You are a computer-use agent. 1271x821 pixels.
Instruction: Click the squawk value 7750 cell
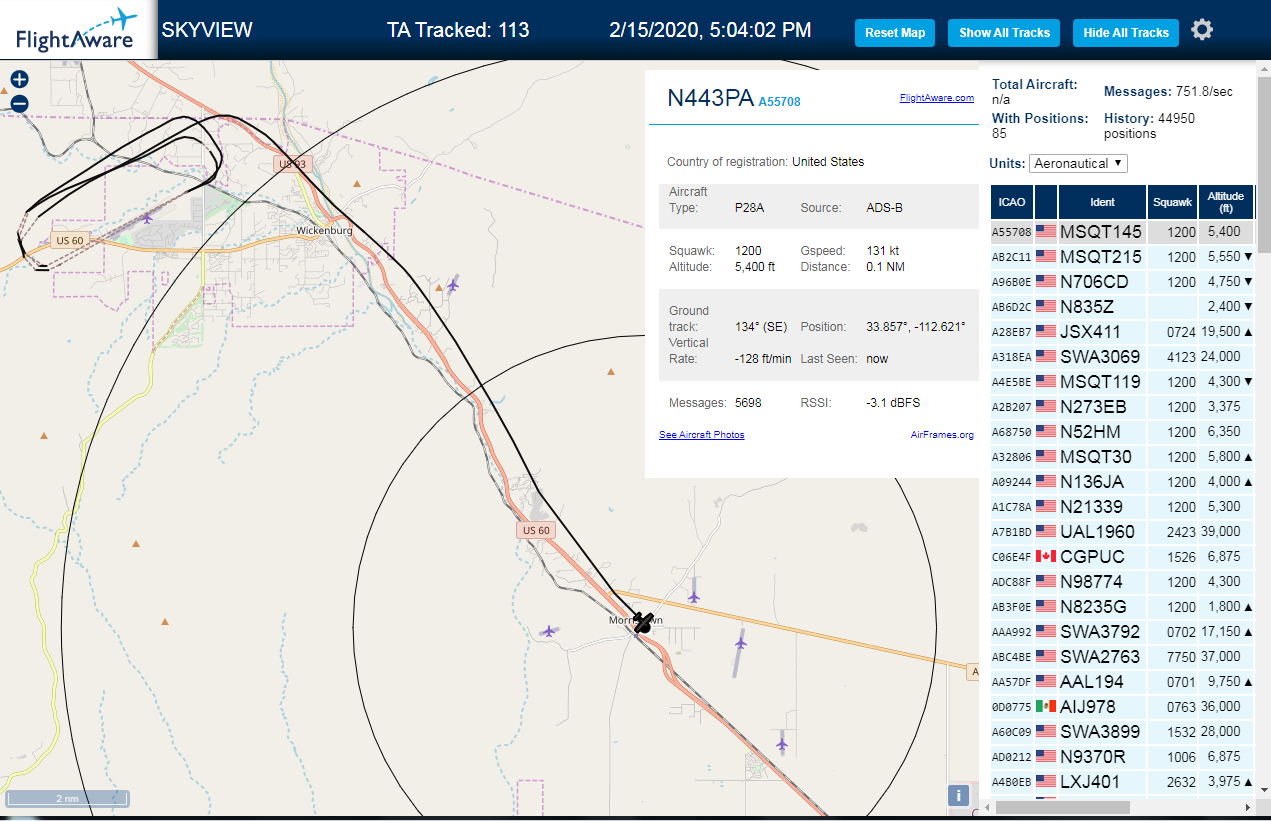tap(1172, 657)
